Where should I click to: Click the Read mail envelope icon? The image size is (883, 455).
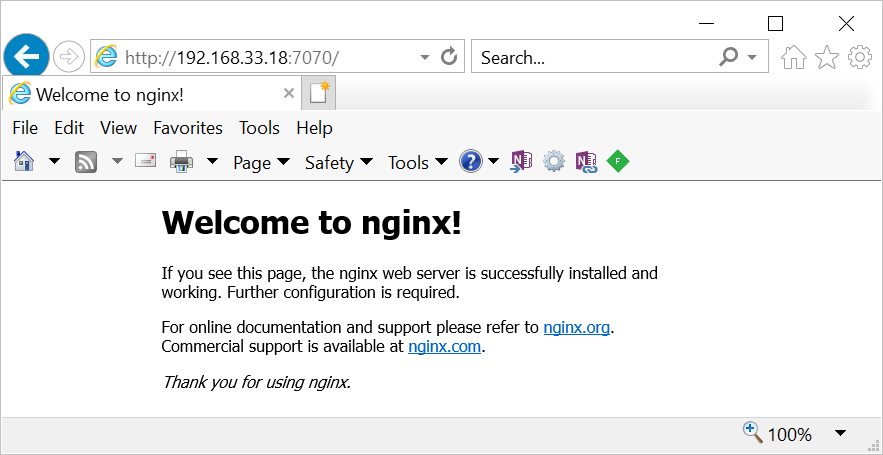pos(145,161)
